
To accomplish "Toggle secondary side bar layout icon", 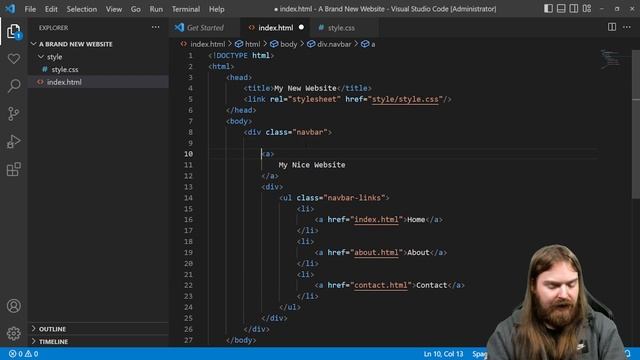I will point(574,9).
